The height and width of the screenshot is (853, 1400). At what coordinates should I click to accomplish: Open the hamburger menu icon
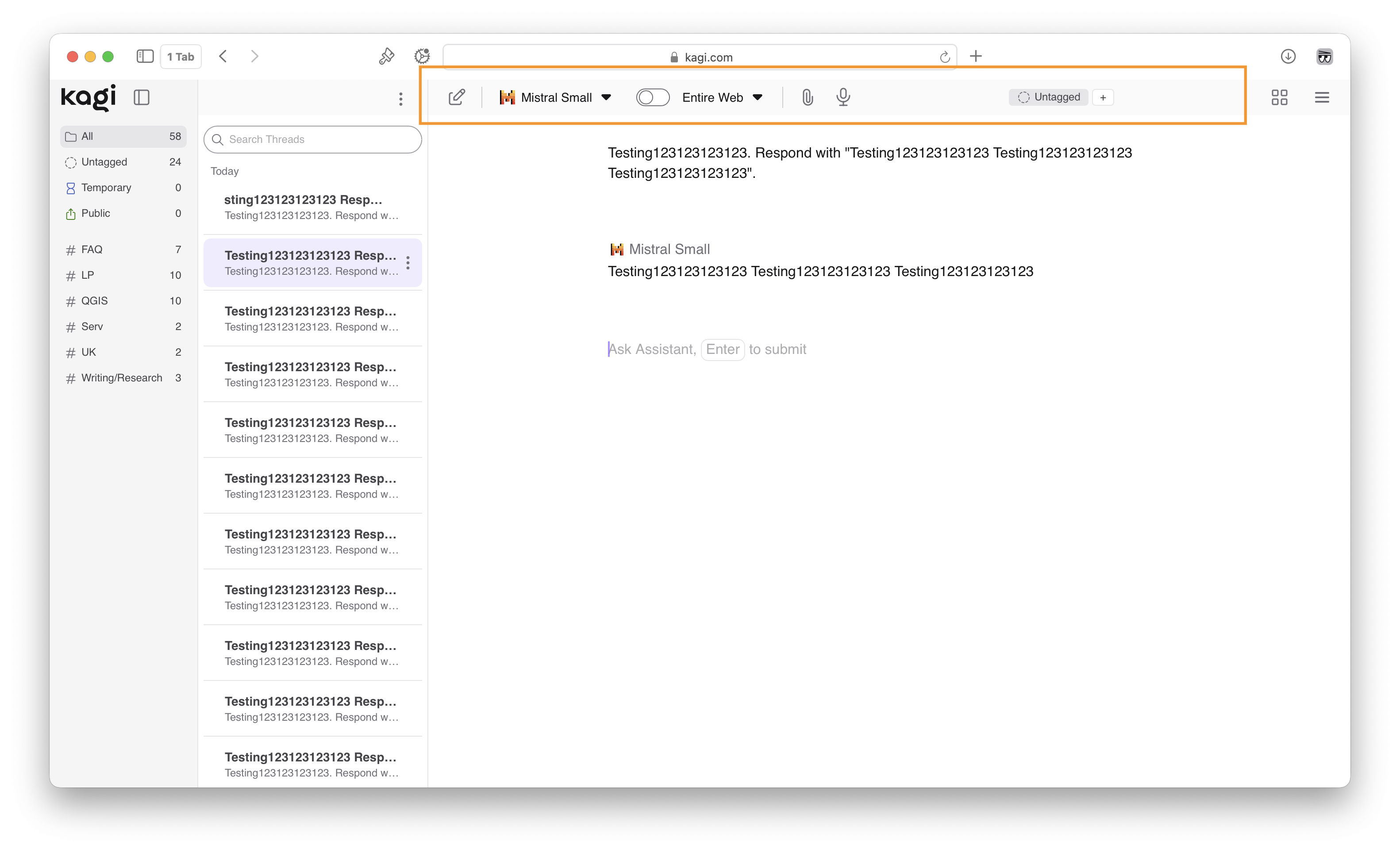1322,97
